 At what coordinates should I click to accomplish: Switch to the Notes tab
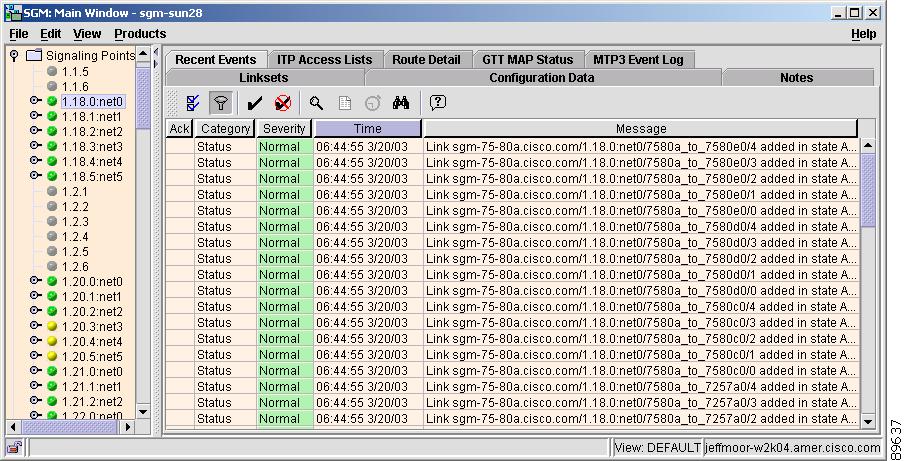pyautogui.click(x=797, y=78)
